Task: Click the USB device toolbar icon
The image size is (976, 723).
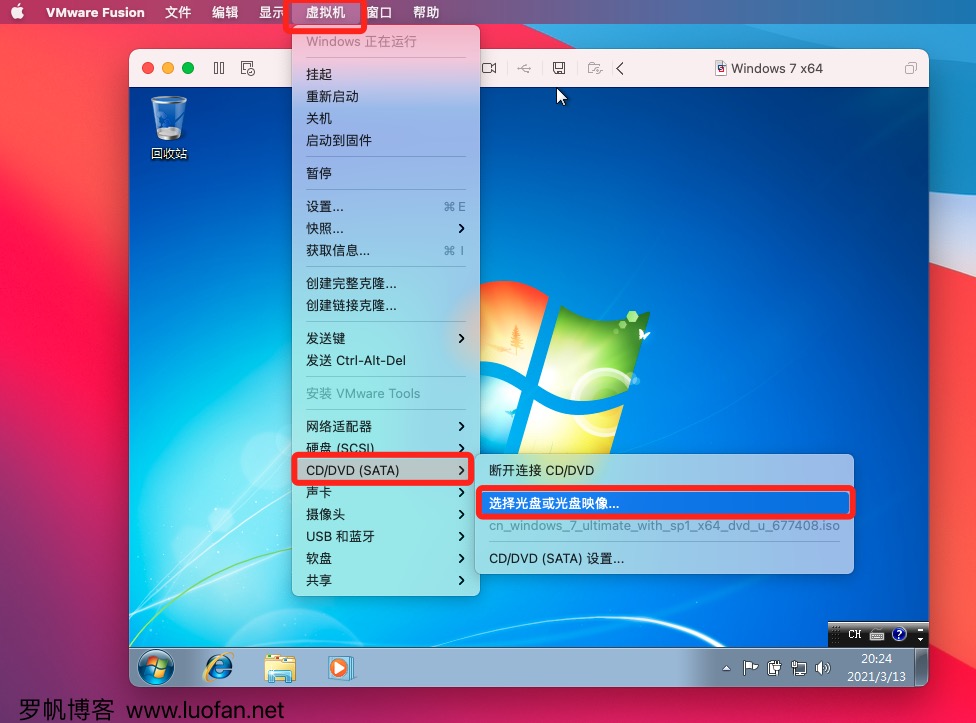Action: [x=524, y=68]
